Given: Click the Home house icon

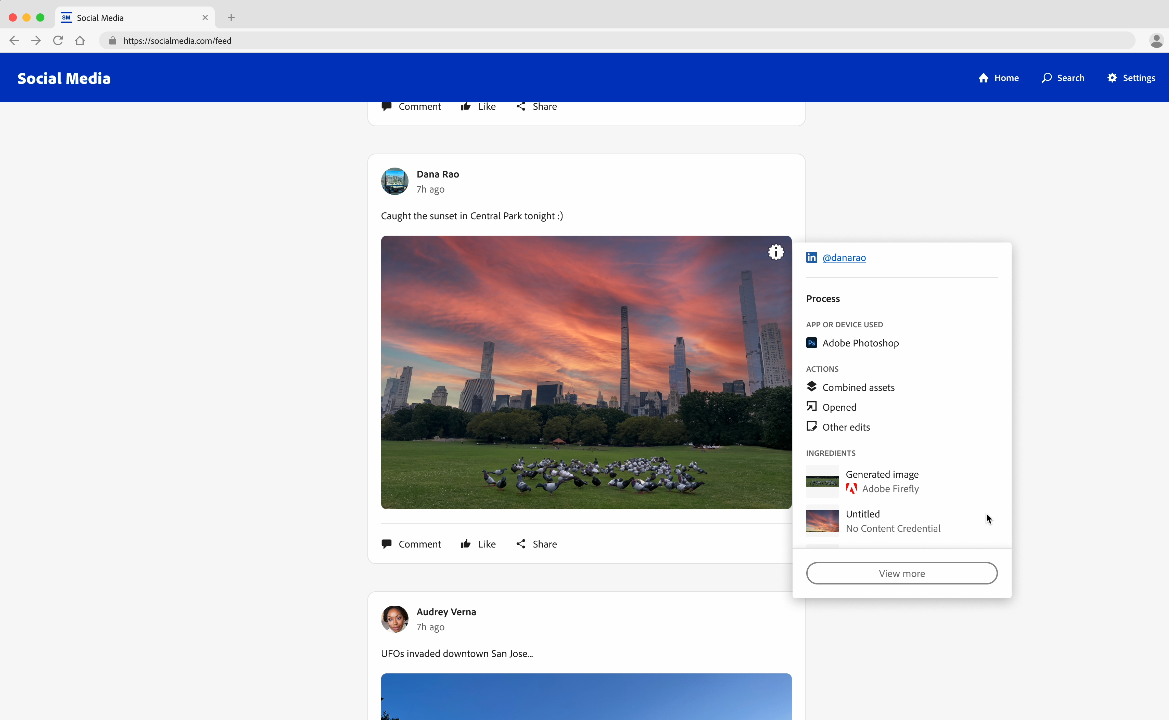Looking at the screenshot, I should 983,78.
